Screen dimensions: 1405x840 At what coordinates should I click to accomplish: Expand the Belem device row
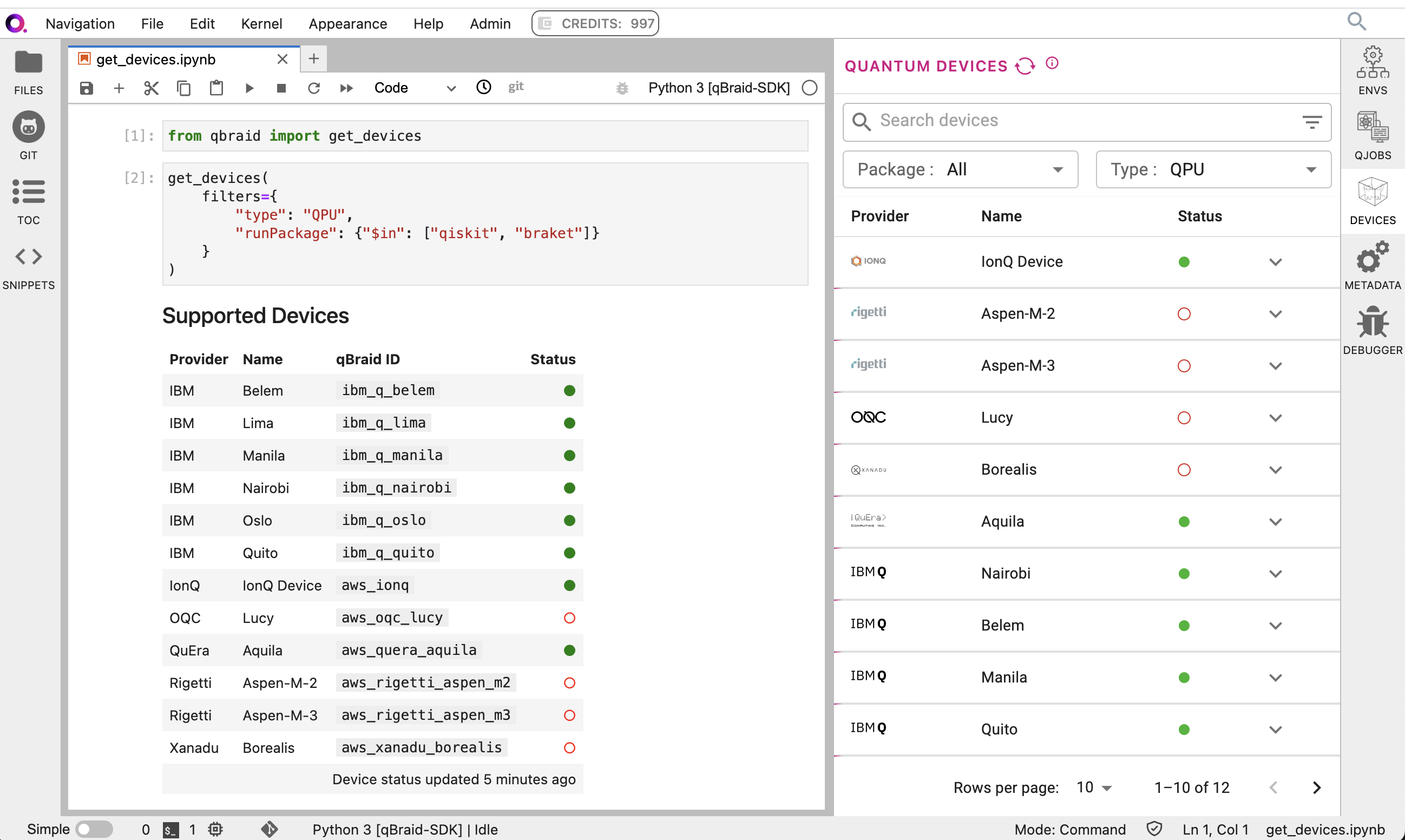click(1275, 626)
